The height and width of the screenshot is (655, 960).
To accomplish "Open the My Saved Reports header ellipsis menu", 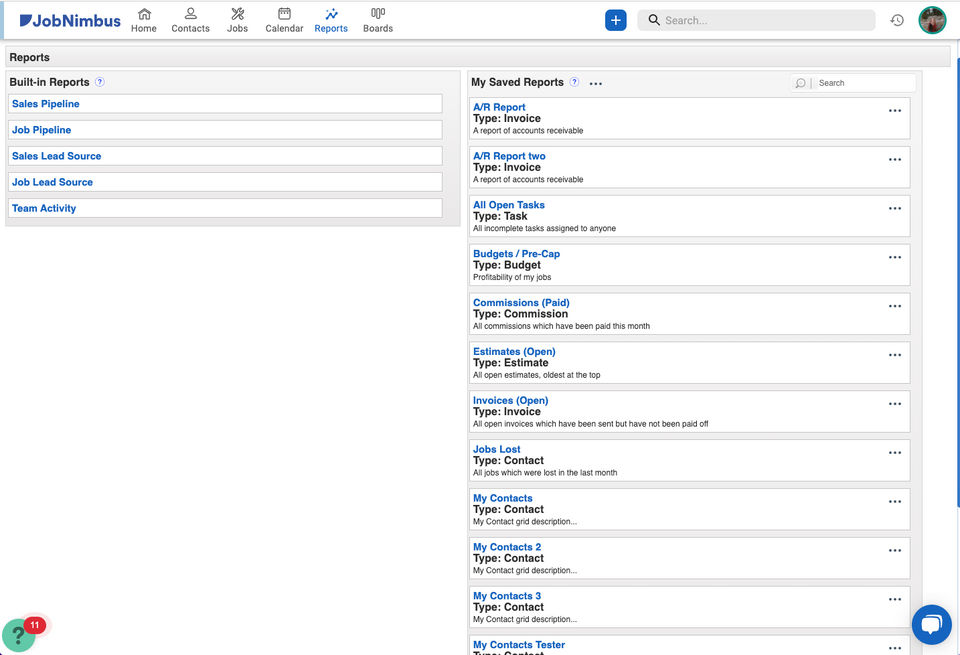I will tap(596, 83).
